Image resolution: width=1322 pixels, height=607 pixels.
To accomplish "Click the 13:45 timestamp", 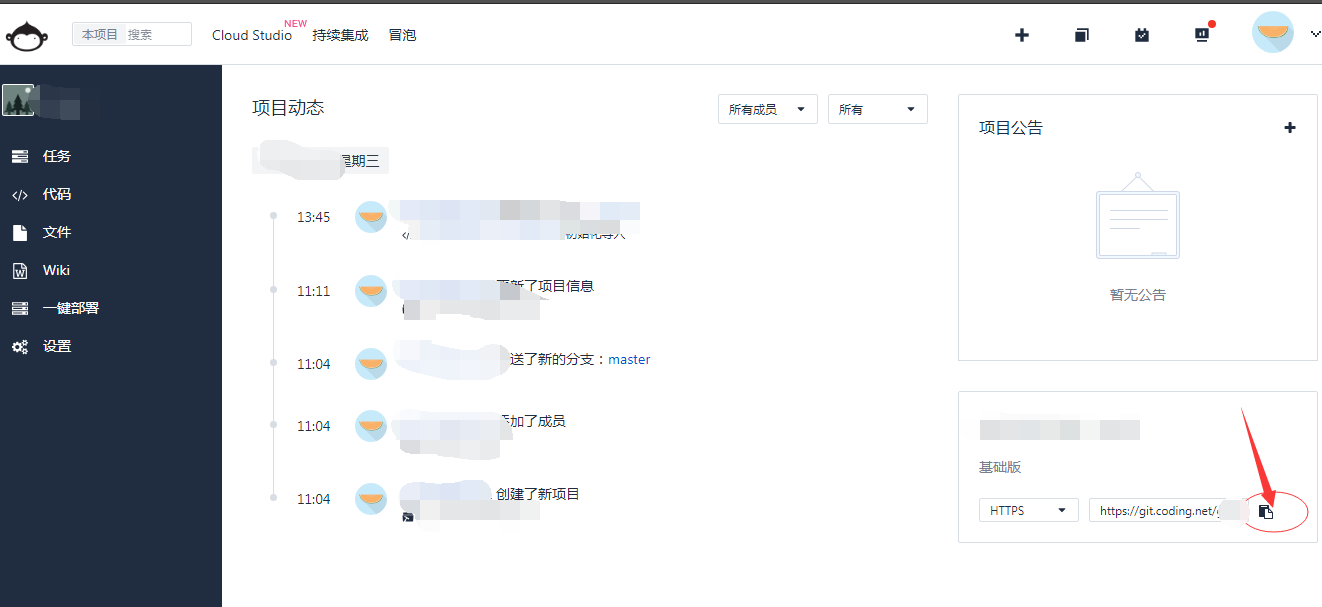I will (x=313, y=217).
